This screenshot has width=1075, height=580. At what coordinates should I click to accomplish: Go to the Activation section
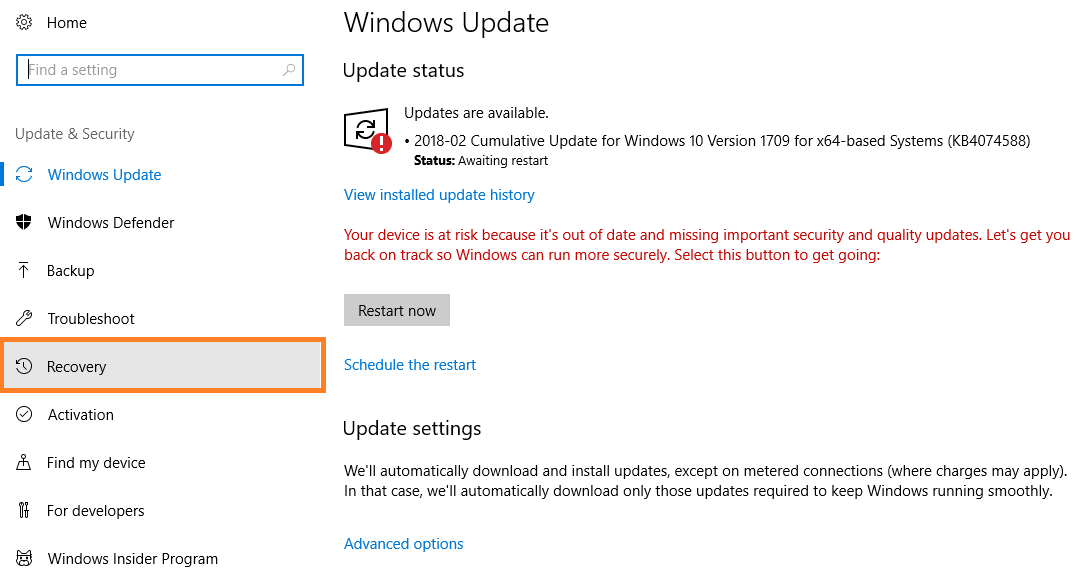[x=80, y=415]
